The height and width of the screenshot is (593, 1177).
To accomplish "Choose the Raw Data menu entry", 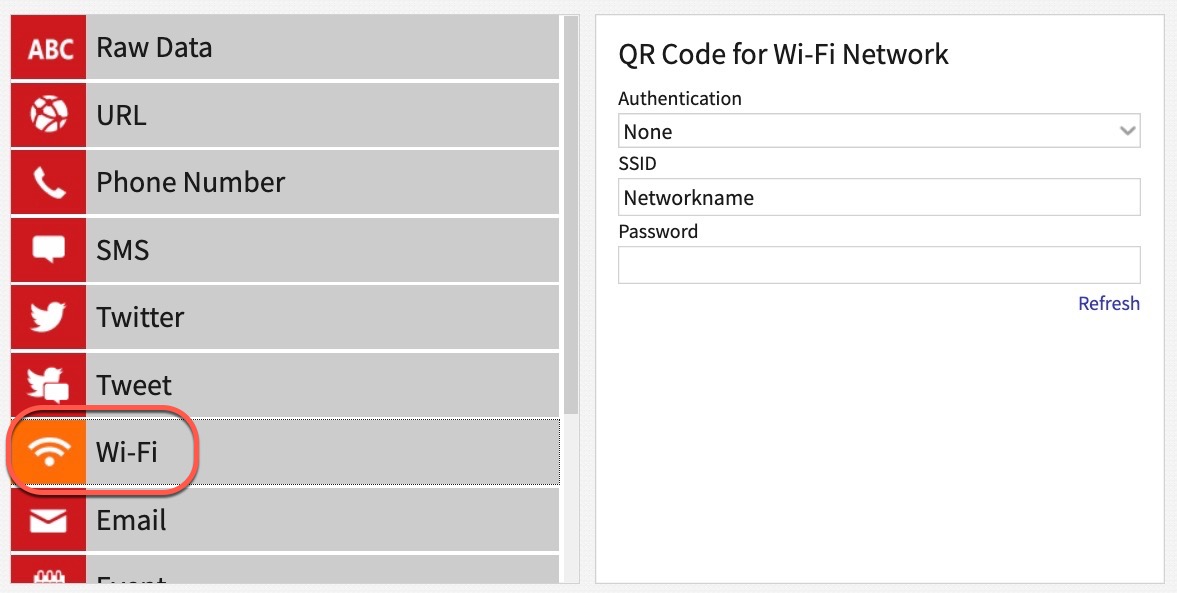I will [154, 48].
